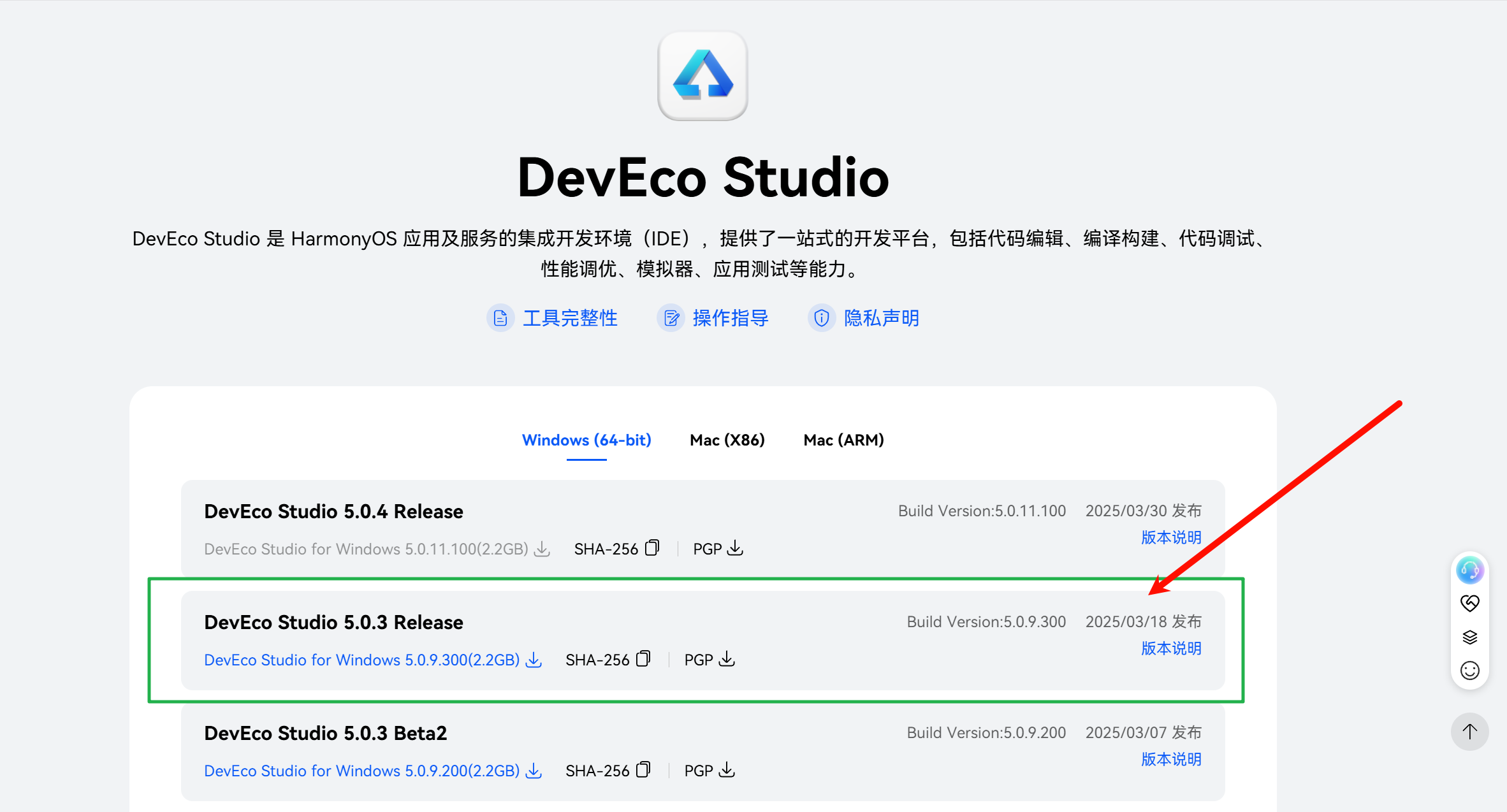Switch to the Mac (X86) tab

pos(727,440)
